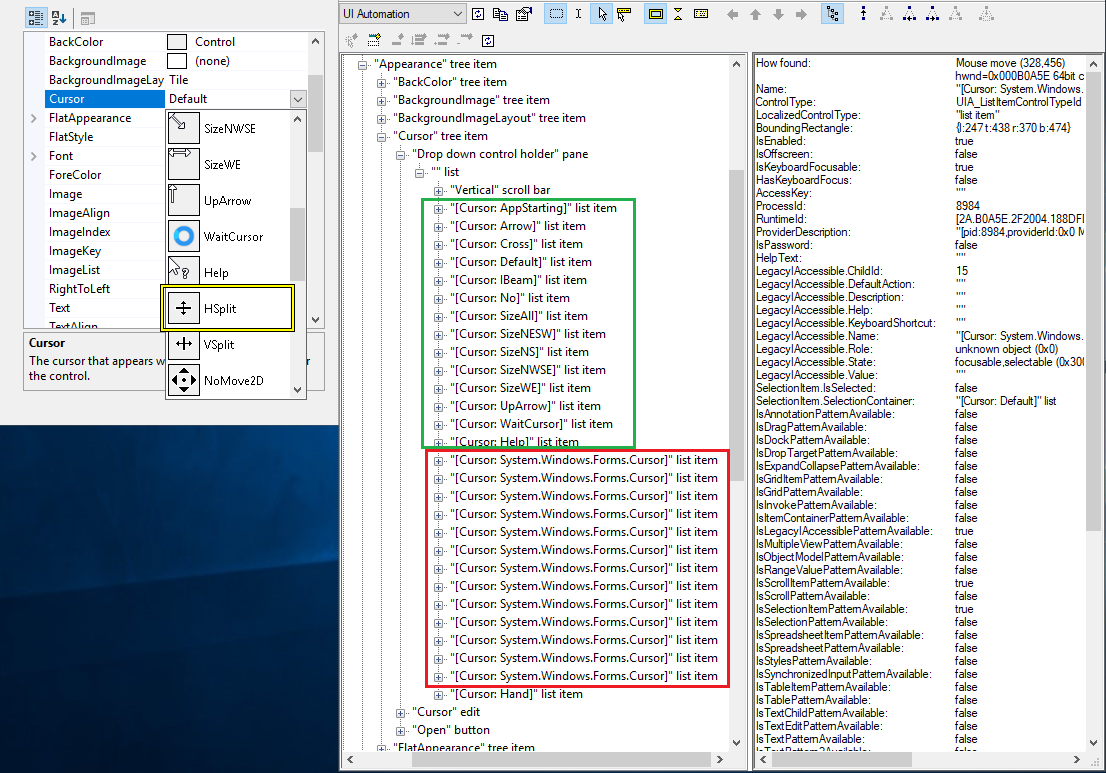Image resolution: width=1106 pixels, height=773 pixels.
Task: Select the HSplit cursor option
Action: (x=226, y=308)
